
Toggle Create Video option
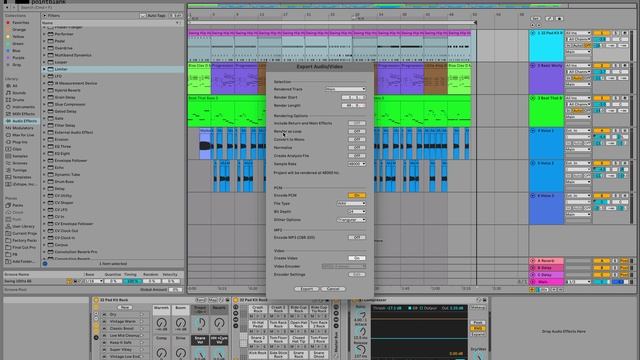coord(357,258)
